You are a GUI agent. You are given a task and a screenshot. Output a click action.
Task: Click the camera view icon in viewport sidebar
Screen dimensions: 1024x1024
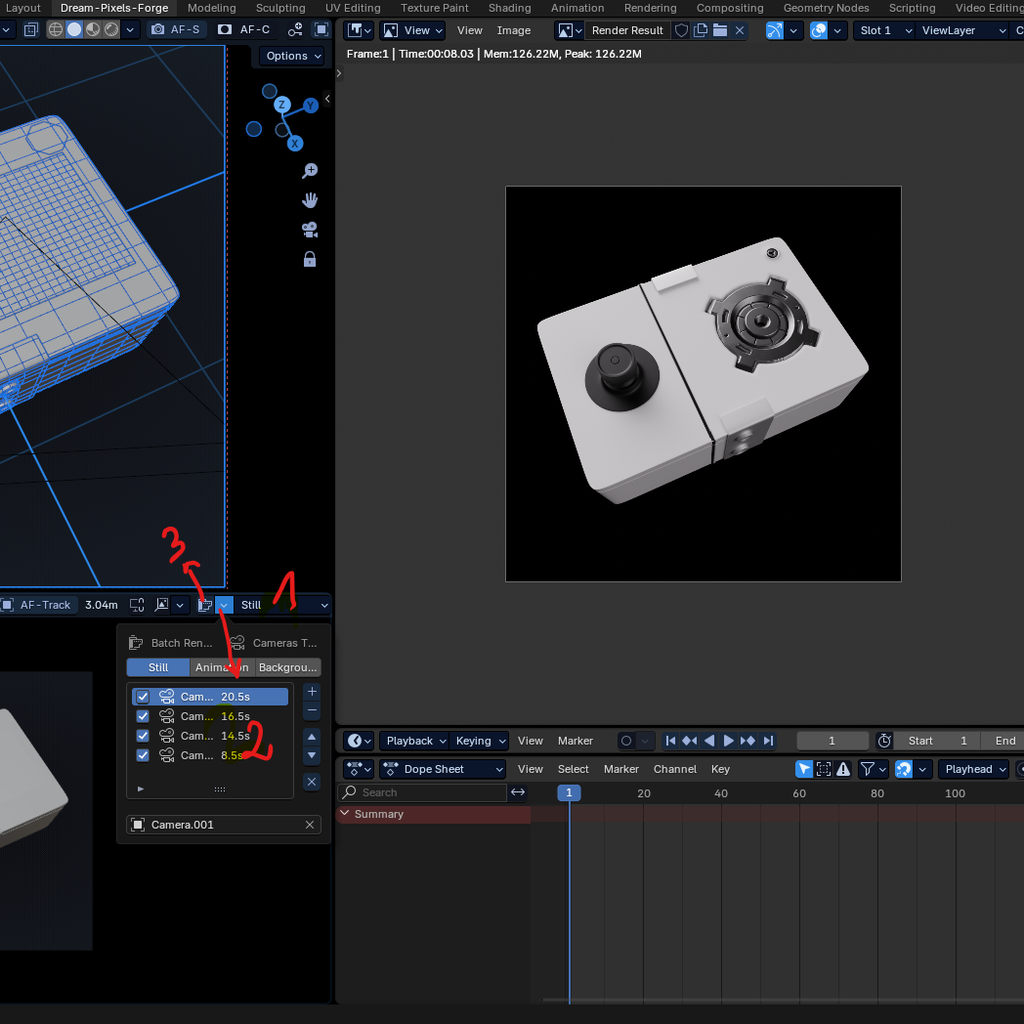coord(310,229)
